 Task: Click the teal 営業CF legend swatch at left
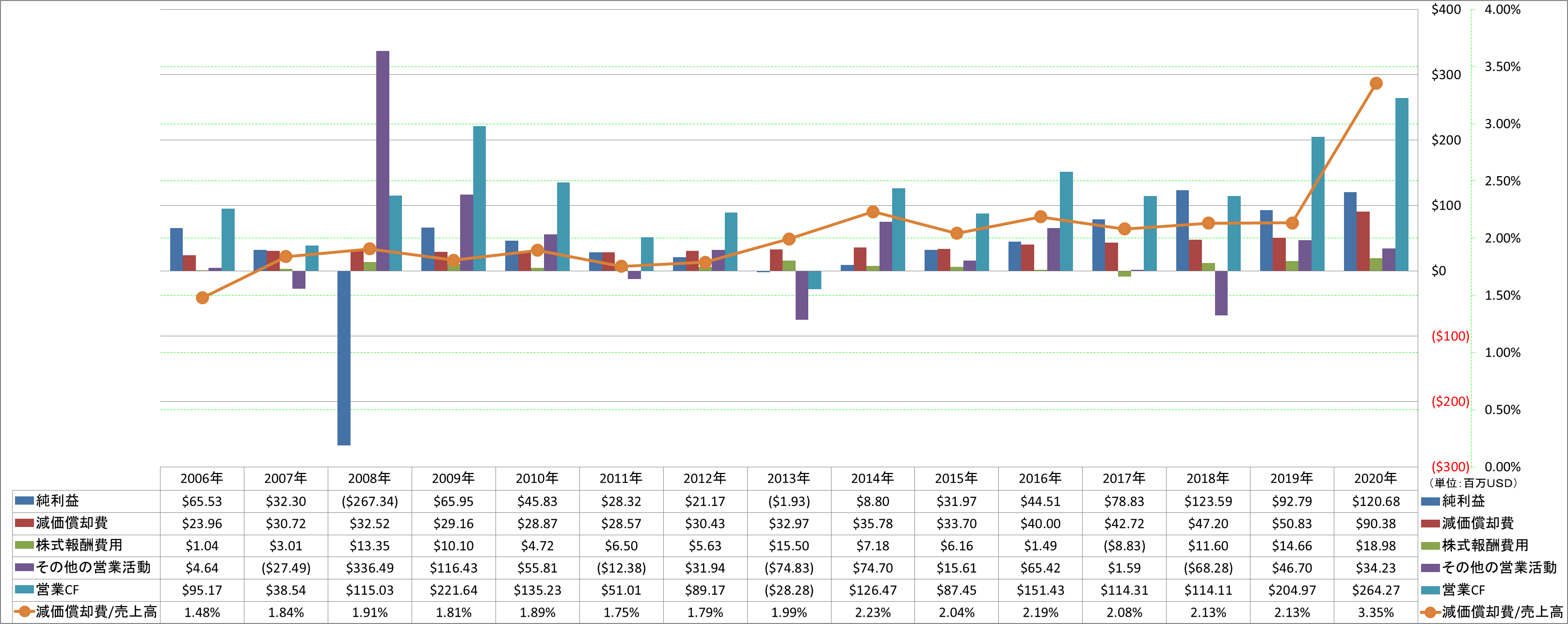click(24, 589)
